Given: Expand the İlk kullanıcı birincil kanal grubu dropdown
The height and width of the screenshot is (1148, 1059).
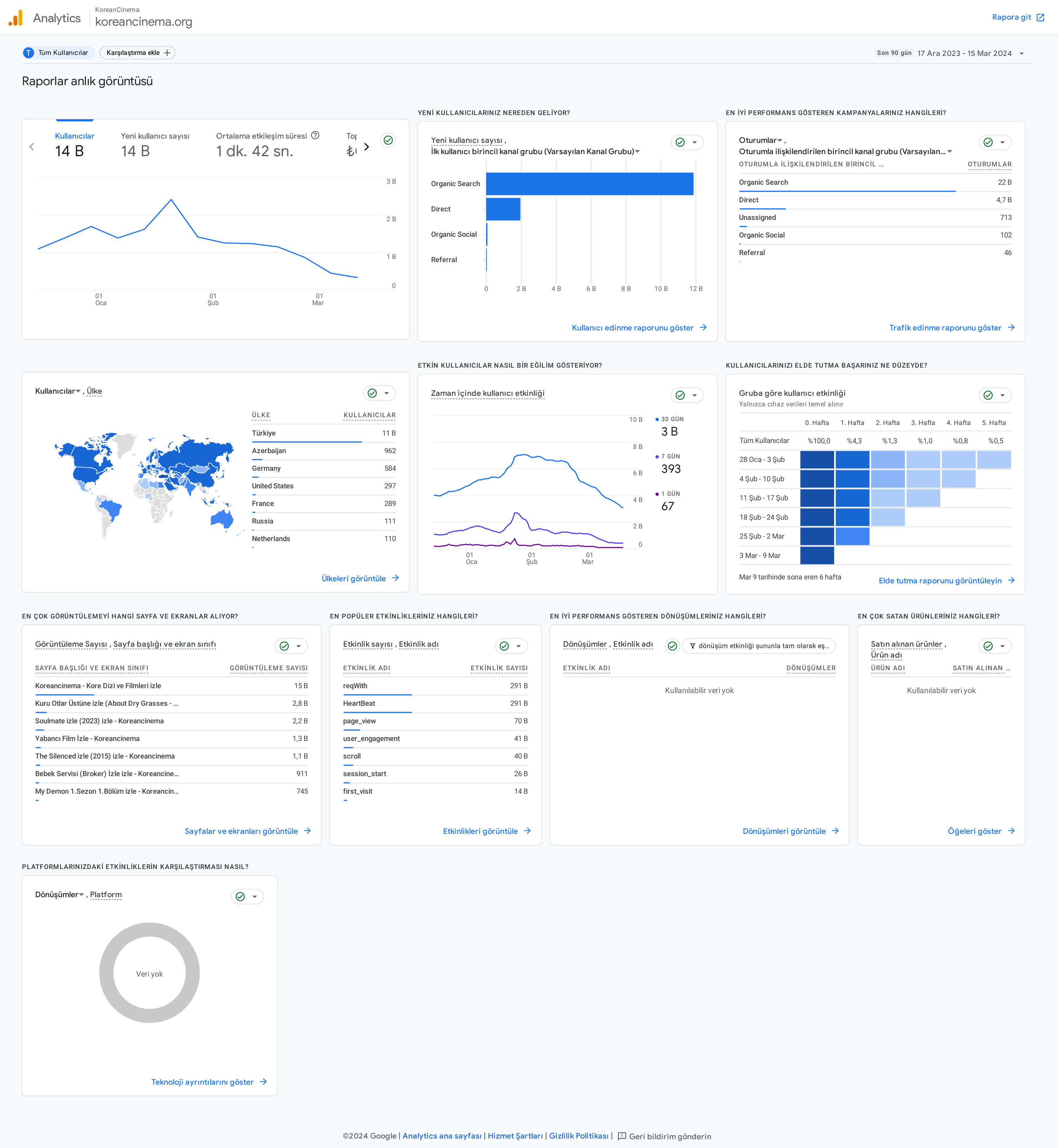Looking at the screenshot, I should [x=637, y=152].
